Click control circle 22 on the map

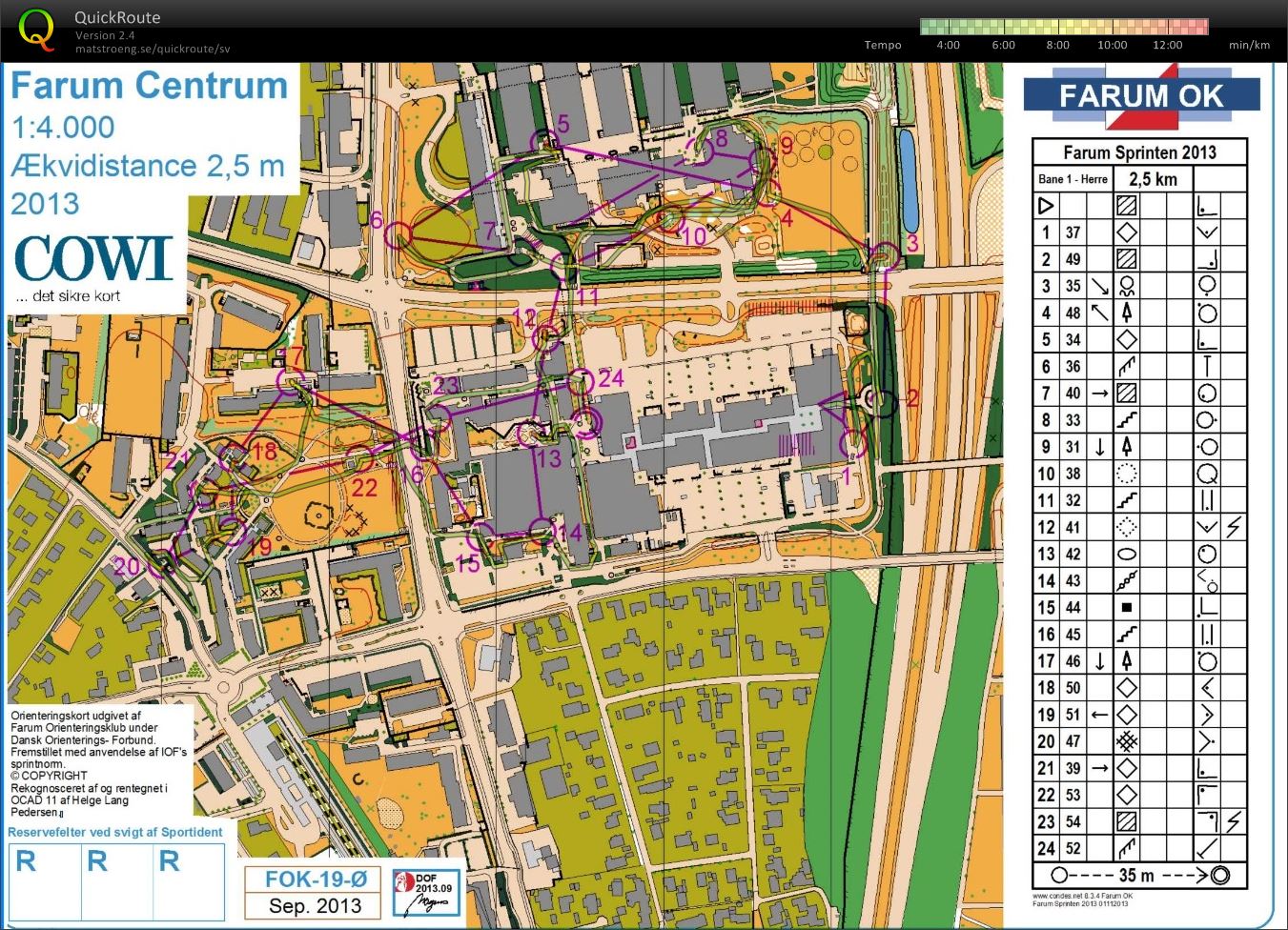coord(359,459)
